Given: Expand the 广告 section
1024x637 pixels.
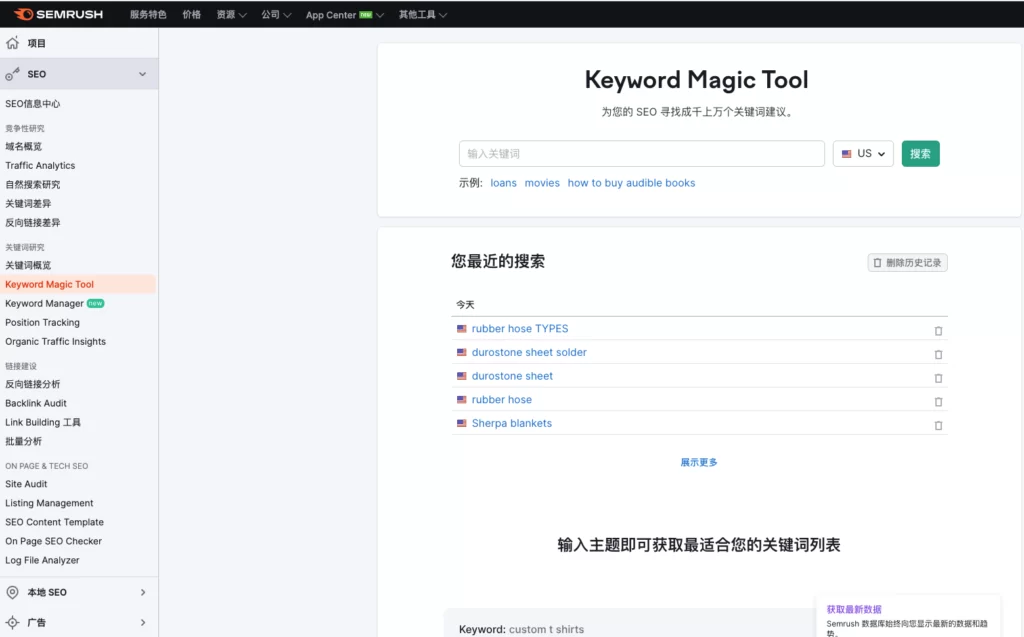Looking at the screenshot, I should pos(143,622).
